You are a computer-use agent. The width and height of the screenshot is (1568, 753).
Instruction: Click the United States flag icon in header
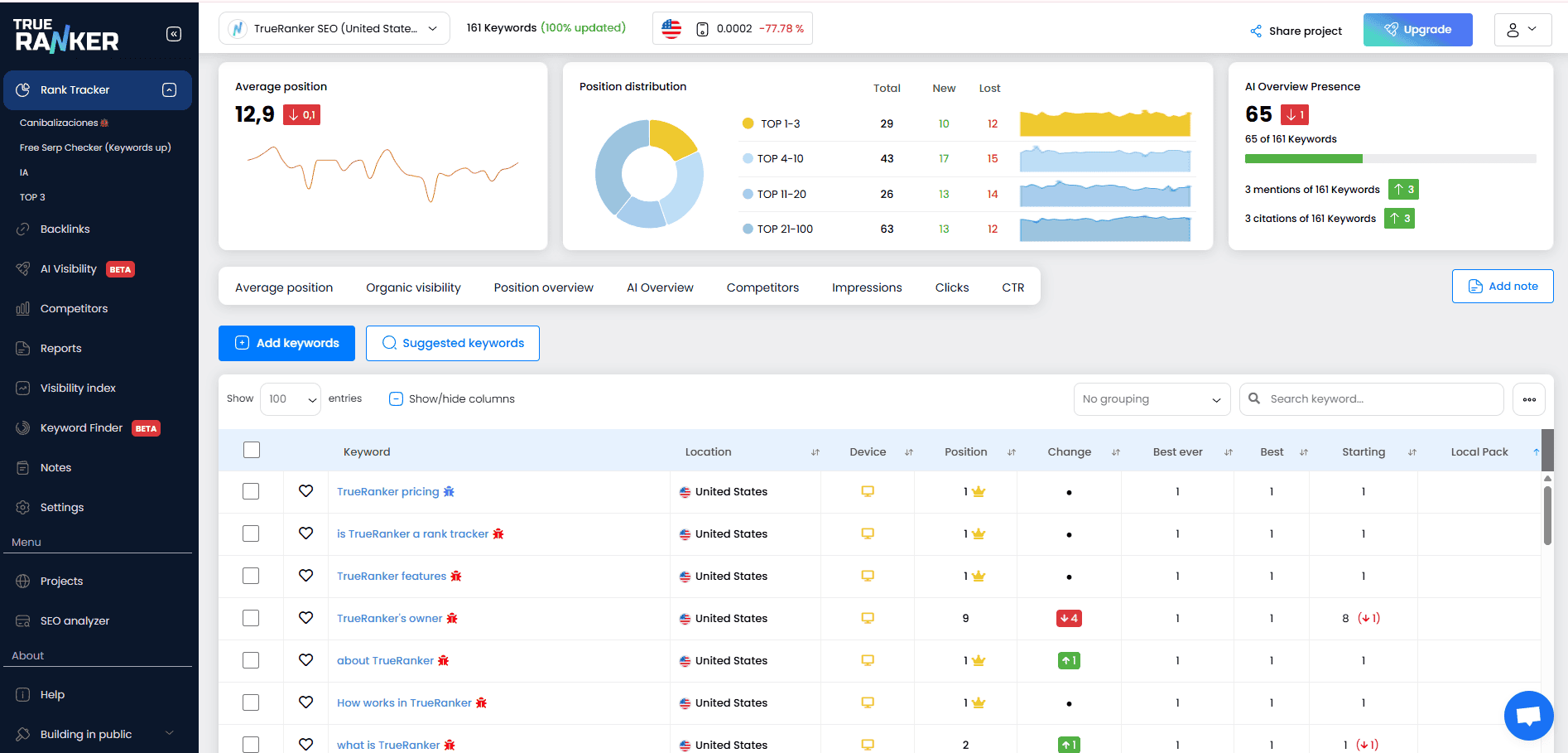coord(671,29)
